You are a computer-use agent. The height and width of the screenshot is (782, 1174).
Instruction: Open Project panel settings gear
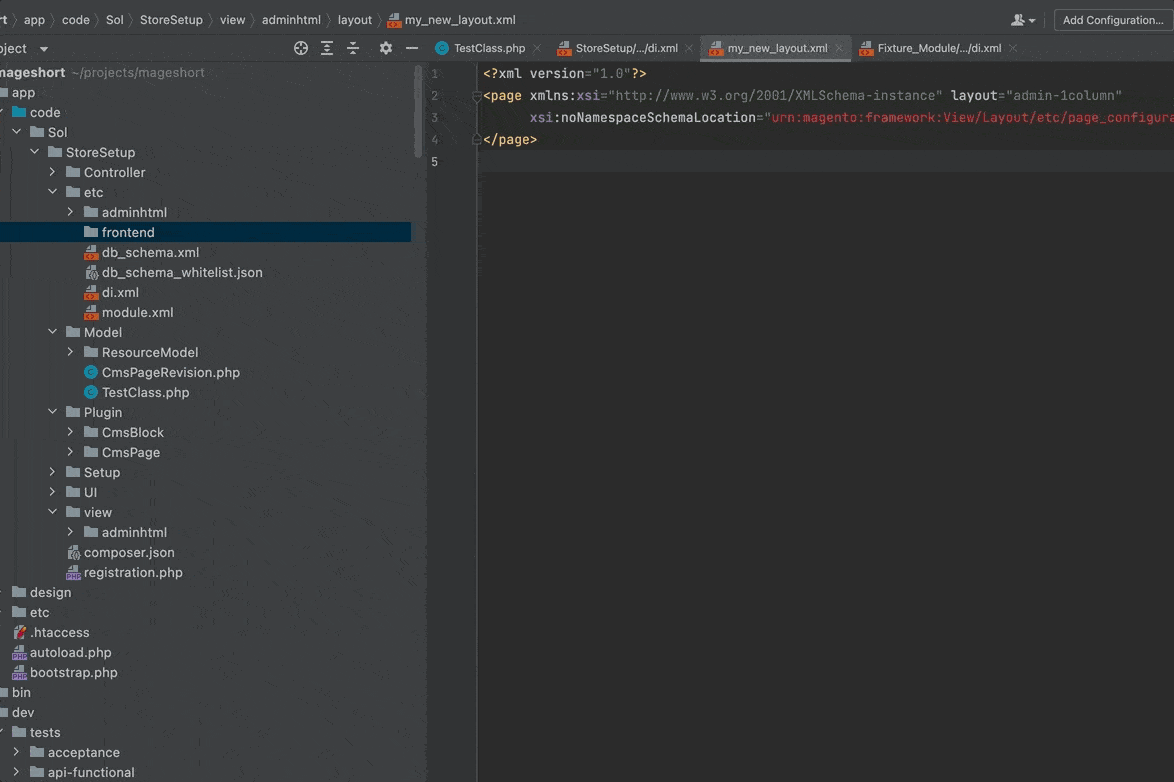tap(386, 48)
